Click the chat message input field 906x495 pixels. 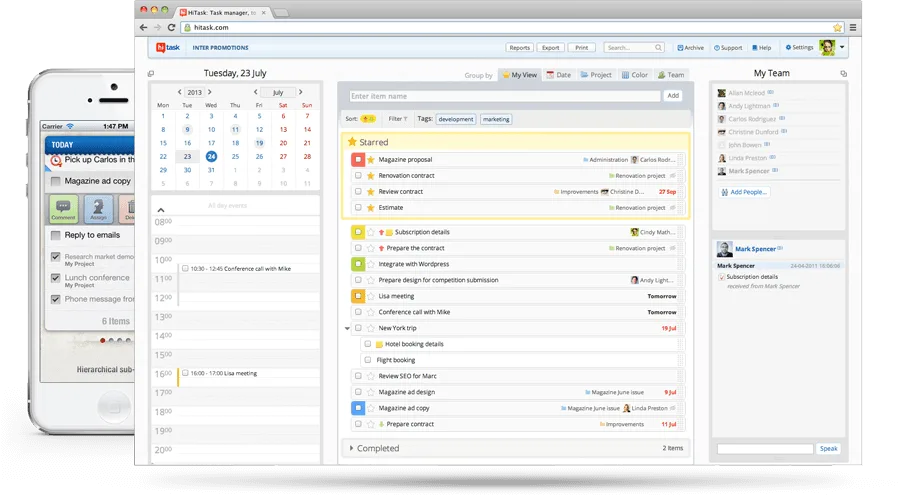[x=765, y=449]
